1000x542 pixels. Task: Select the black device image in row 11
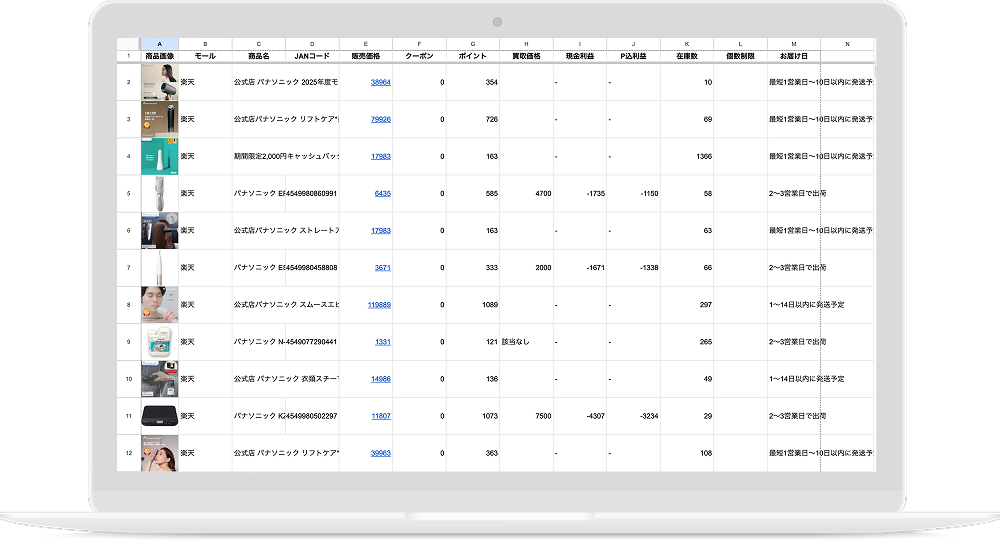(159, 416)
